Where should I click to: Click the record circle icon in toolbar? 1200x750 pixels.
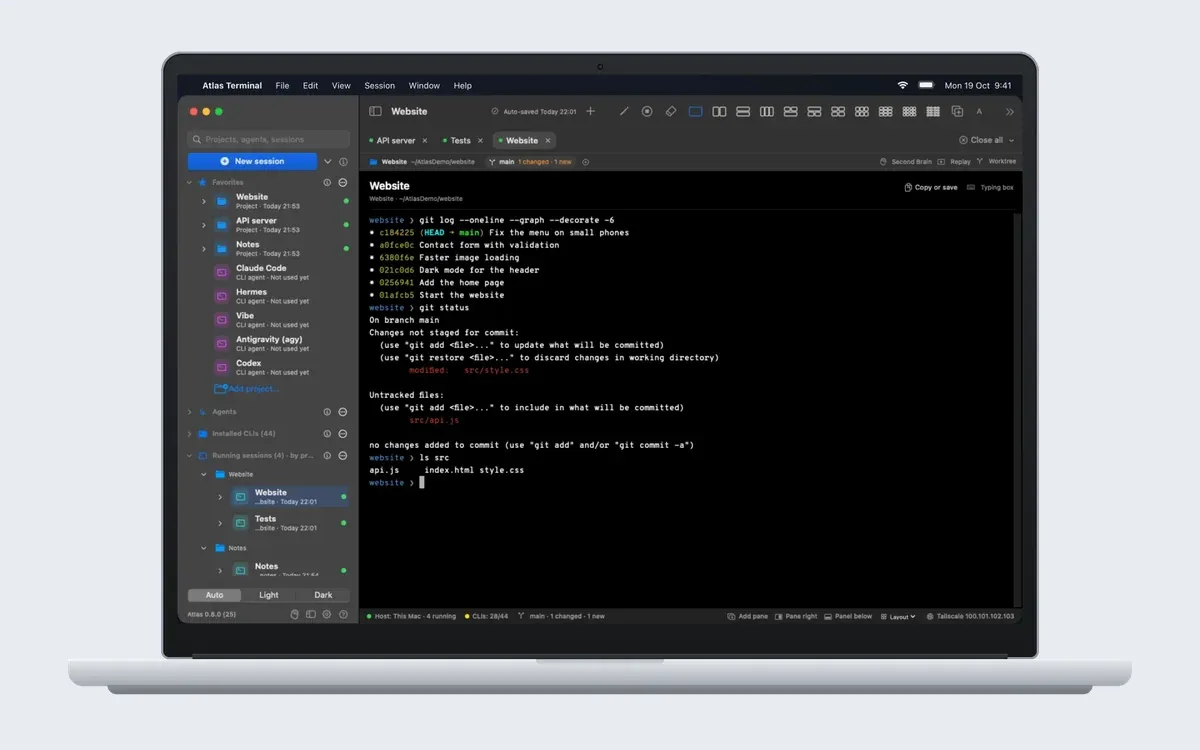coord(647,111)
